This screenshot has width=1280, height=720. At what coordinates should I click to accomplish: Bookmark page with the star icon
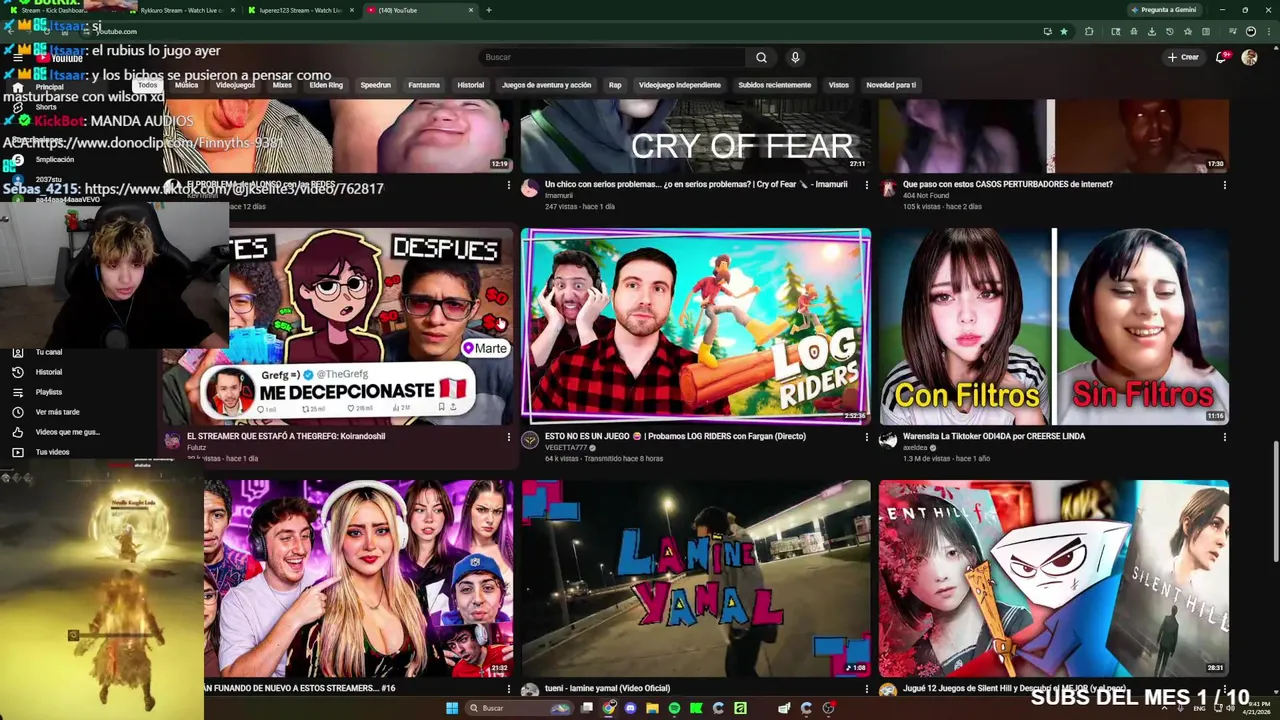(x=1064, y=31)
